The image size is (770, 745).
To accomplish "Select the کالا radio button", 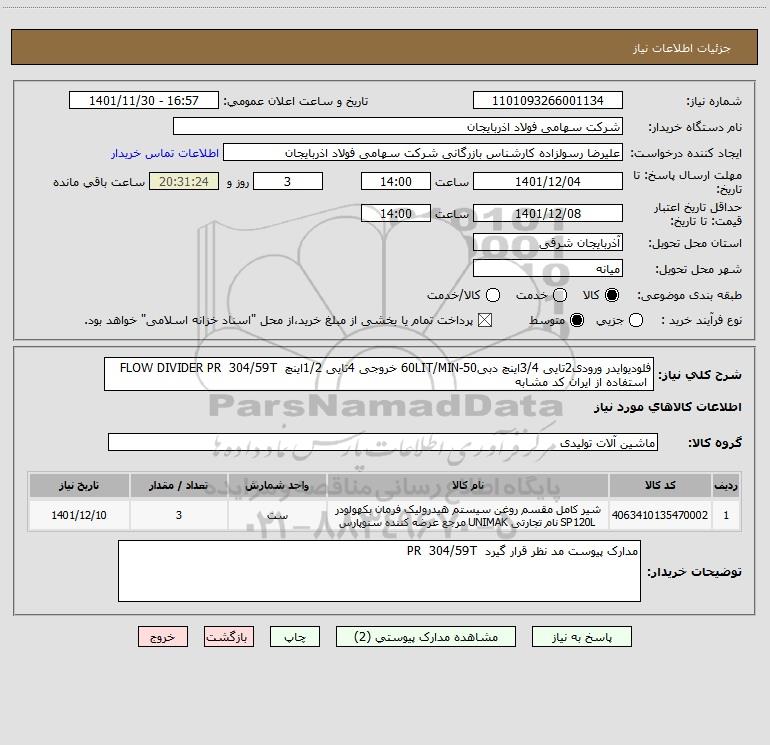I will 612,295.
